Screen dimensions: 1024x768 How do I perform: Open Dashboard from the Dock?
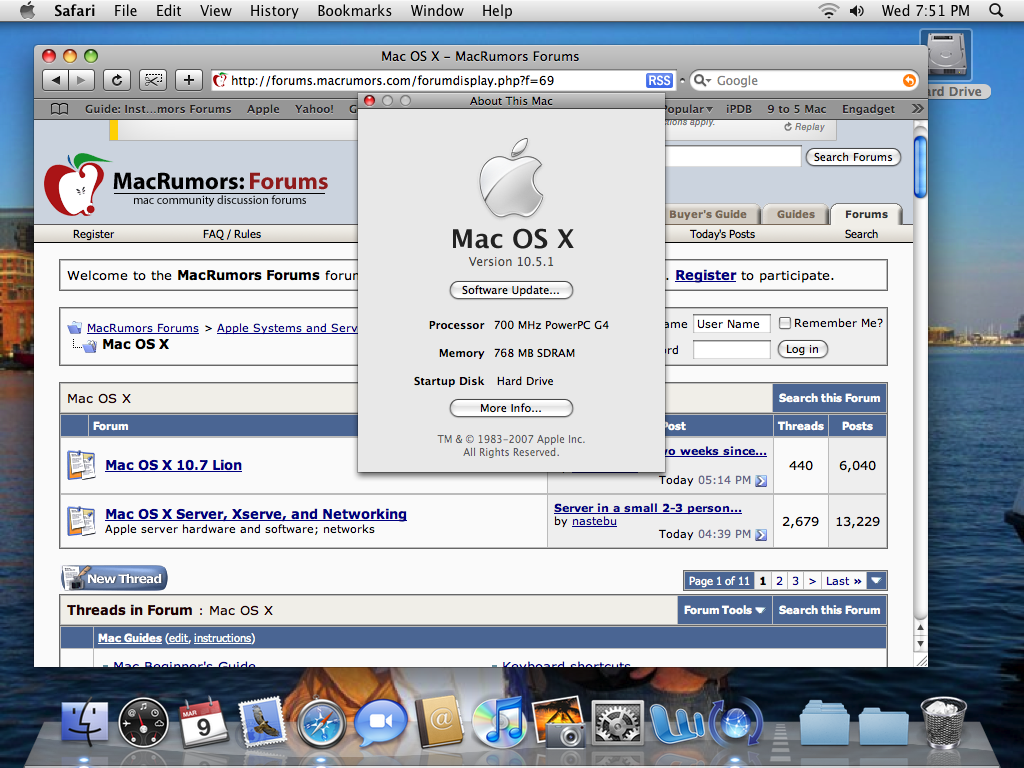144,723
